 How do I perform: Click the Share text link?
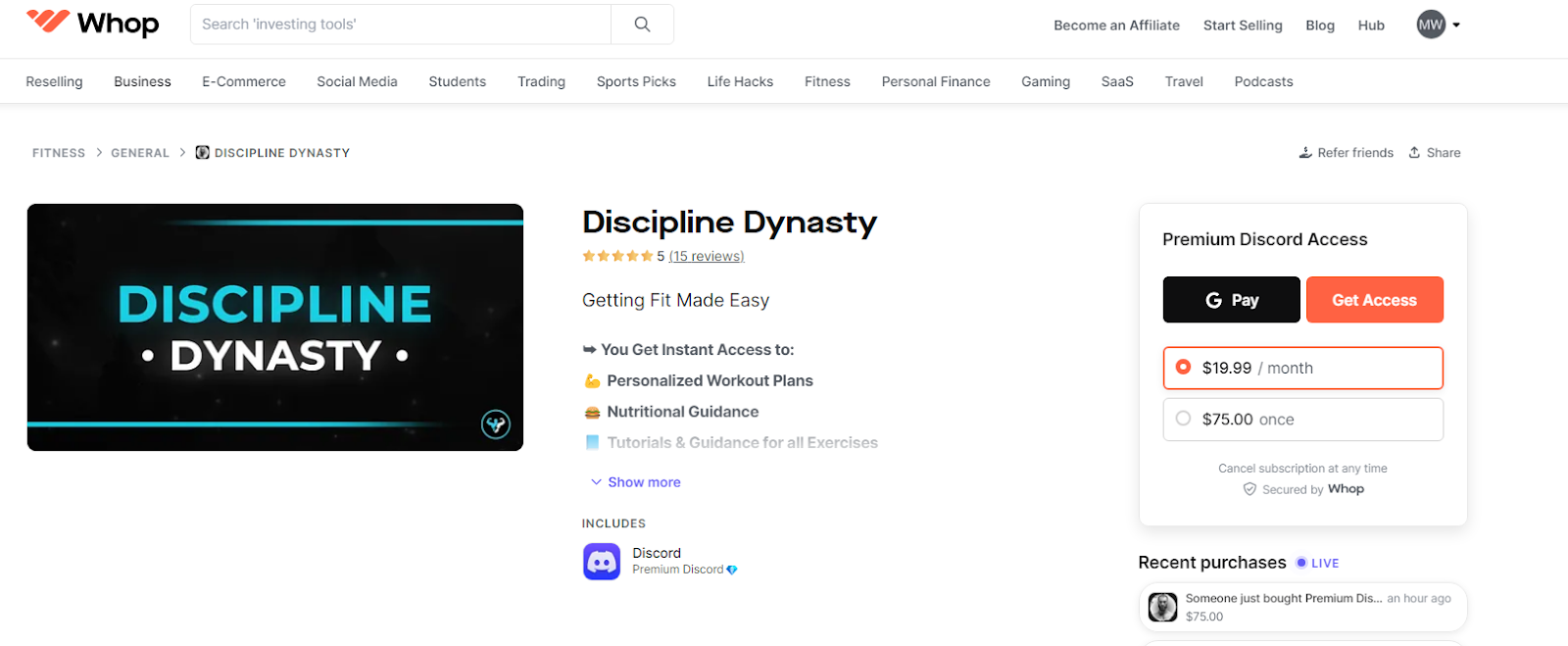pyautogui.click(x=1444, y=153)
